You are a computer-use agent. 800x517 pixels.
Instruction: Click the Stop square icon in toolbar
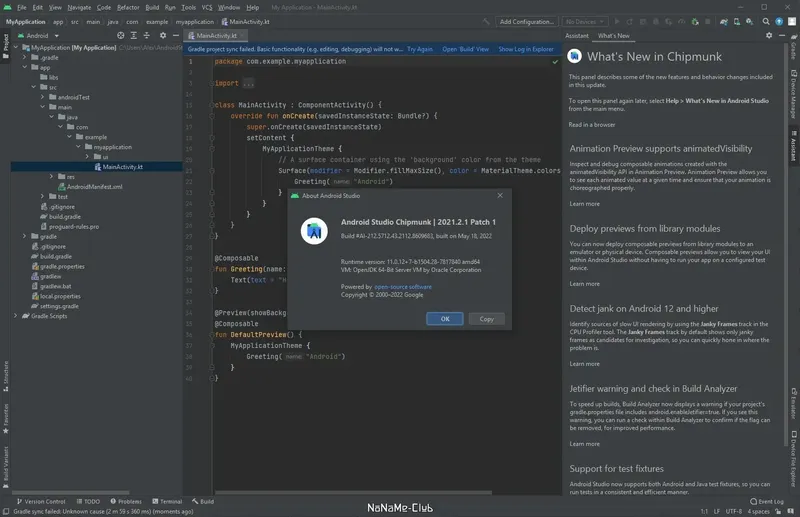point(708,22)
